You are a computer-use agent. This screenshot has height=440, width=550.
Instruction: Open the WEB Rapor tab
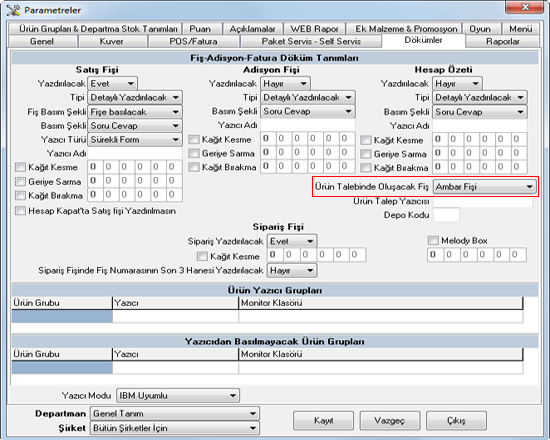coord(314,29)
